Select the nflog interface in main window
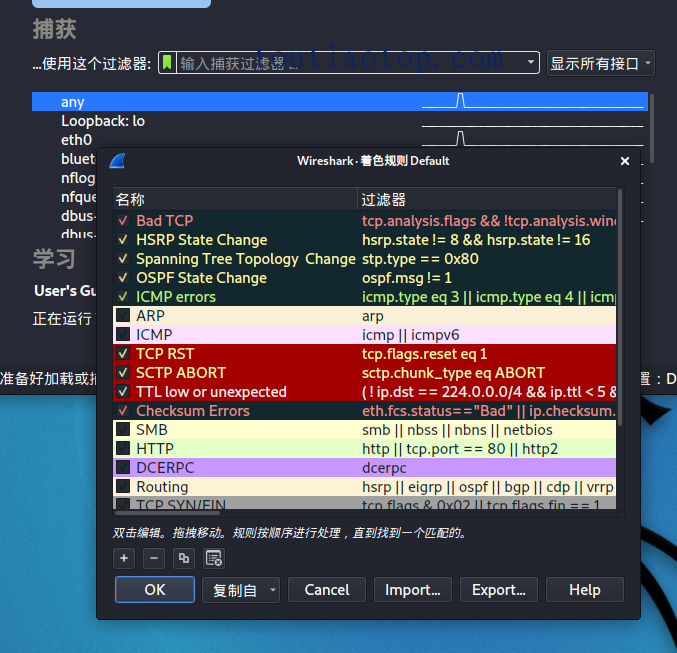677x653 pixels. tap(78, 178)
